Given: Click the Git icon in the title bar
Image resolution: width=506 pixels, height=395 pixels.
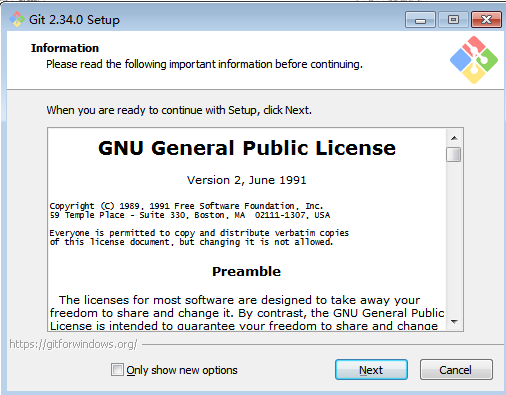Looking at the screenshot, I should coord(17,19).
